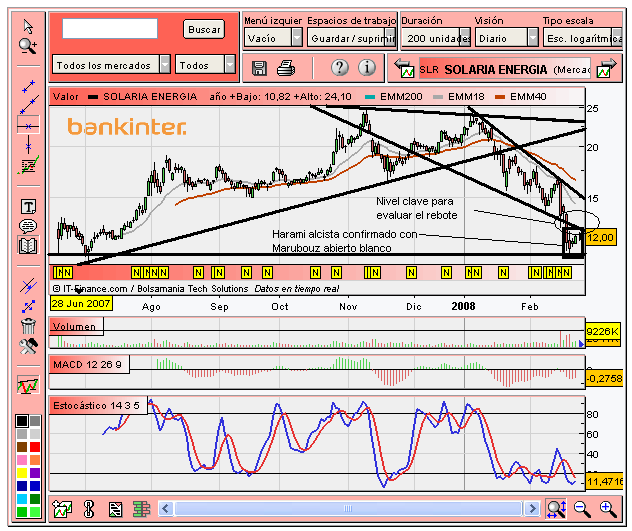Click the 28 Jun 2007 date marker
The width and height of the screenshot is (632, 531).
(x=81, y=304)
